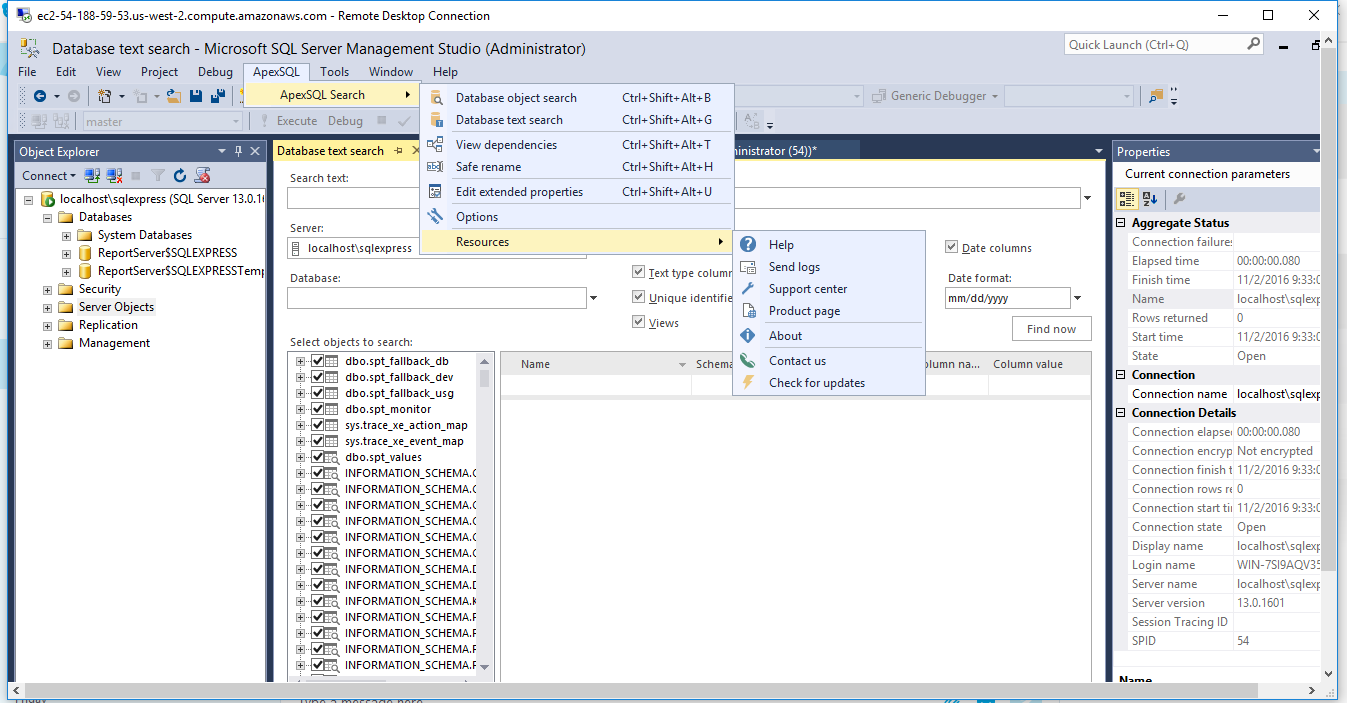Select the Categorized view icon in Properties
The height and width of the screenshot is (703, 1347).
(x=1128, y=199)
